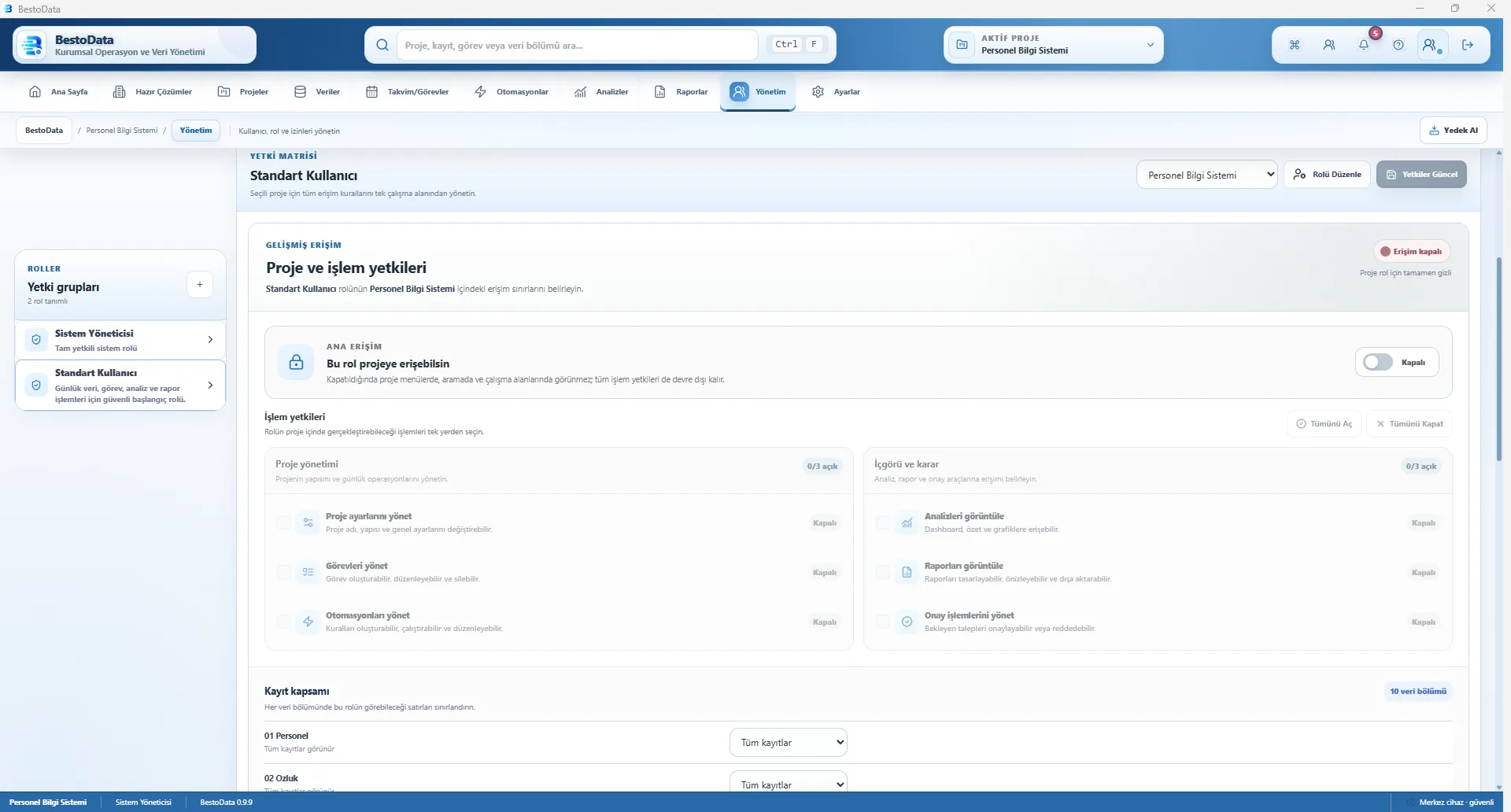Click the Onay işlemlerini yönet check icon
This screenshot has height=812, width=1511.
907,622
